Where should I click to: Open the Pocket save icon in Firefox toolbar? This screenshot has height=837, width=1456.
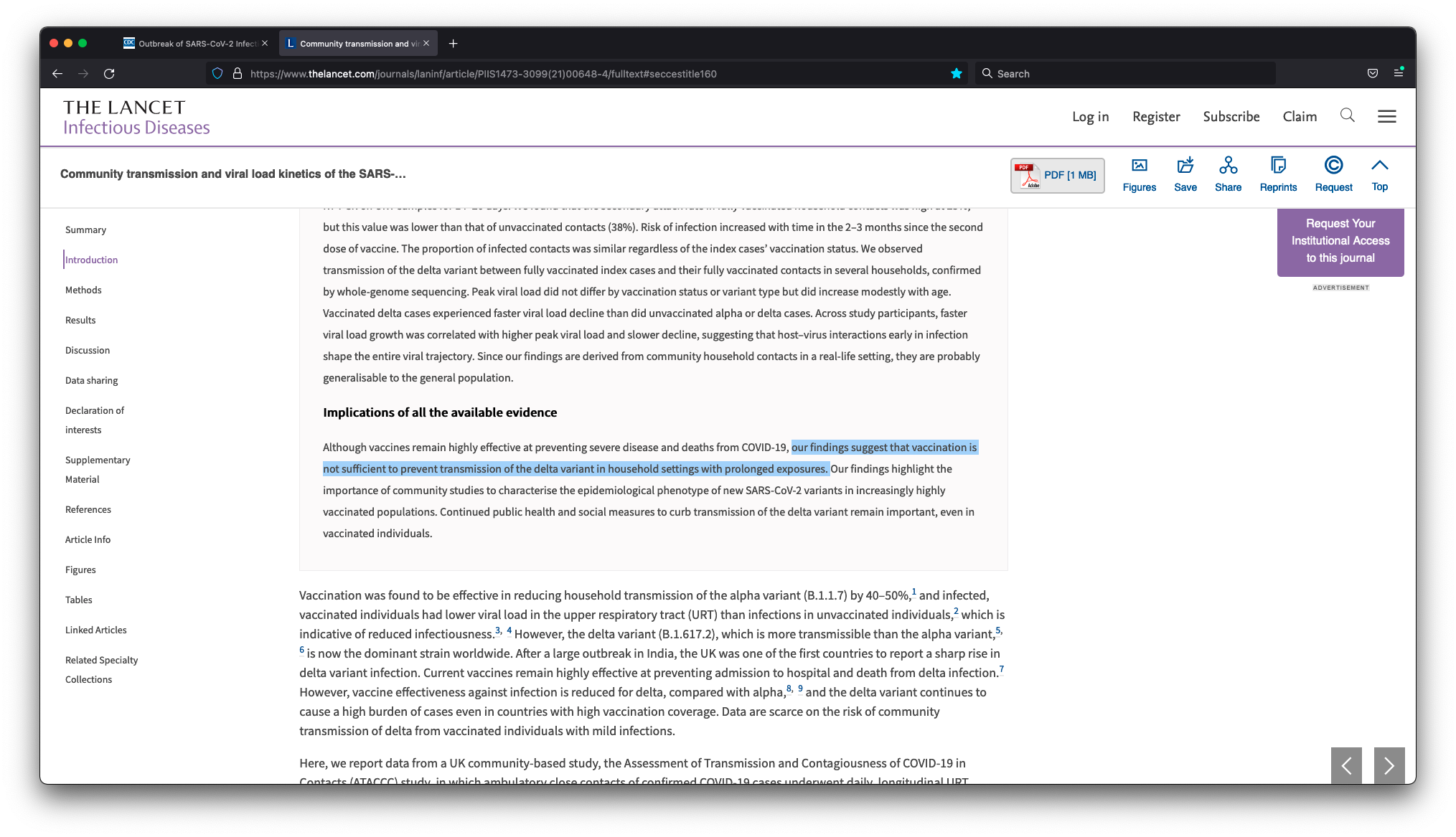pos(1372,74)
